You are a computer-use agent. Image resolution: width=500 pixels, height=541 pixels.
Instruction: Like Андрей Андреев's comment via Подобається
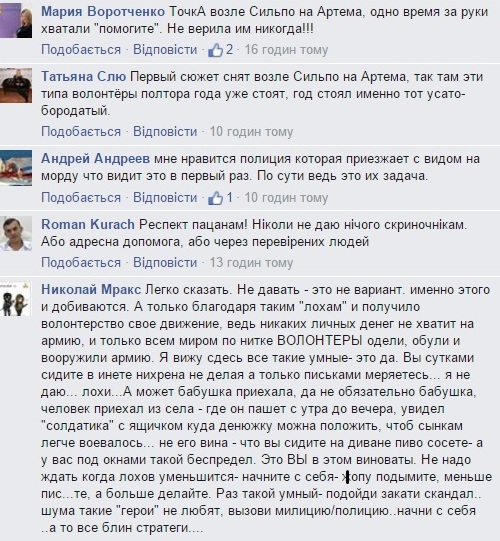pyautogui.click(x=81, y=198)
